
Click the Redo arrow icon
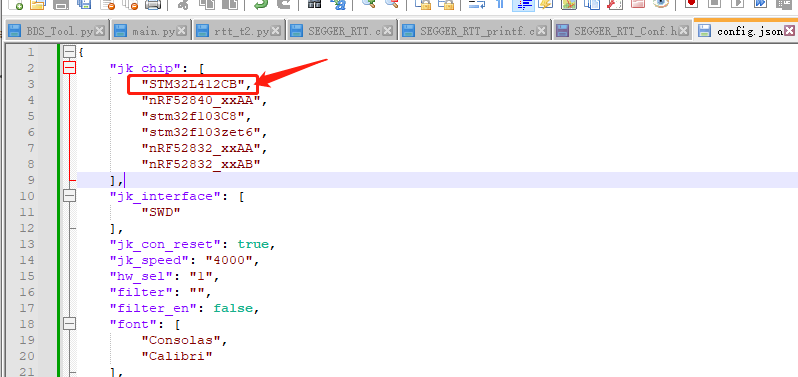283,4
